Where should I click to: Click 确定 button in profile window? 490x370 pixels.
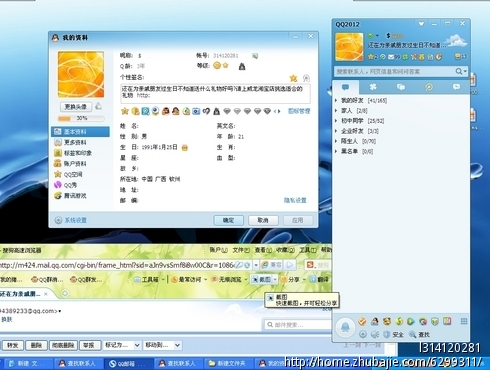pyautogui.click(x=229, y=220)
